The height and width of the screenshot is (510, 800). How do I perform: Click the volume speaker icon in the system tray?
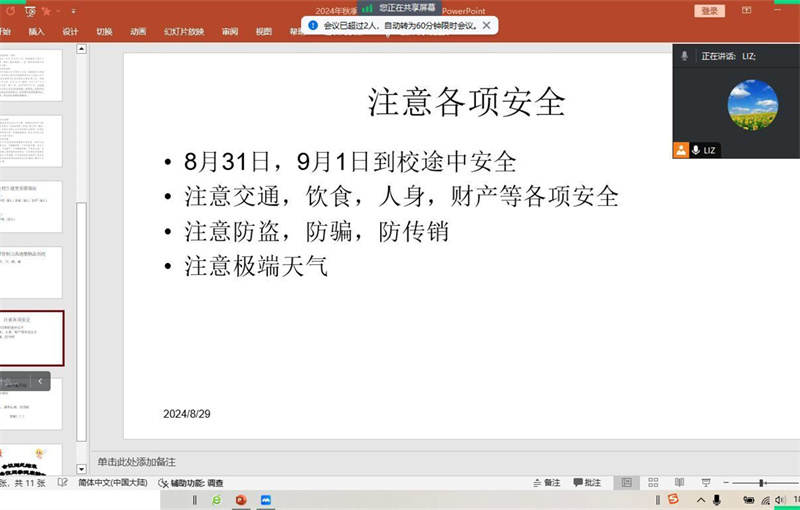point(779,499)
